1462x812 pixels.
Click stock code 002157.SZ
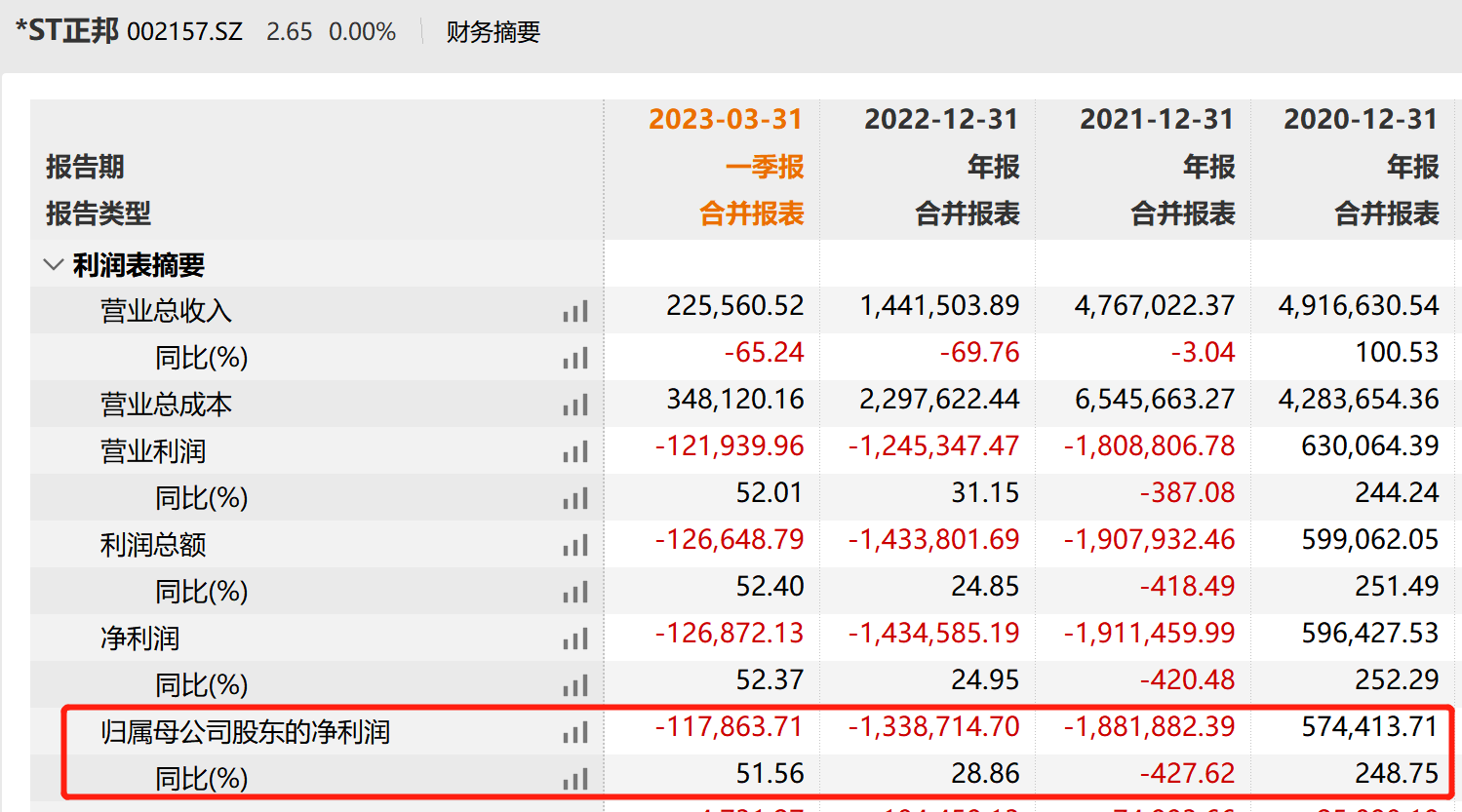pyautogui.click(x=184, y=32)
